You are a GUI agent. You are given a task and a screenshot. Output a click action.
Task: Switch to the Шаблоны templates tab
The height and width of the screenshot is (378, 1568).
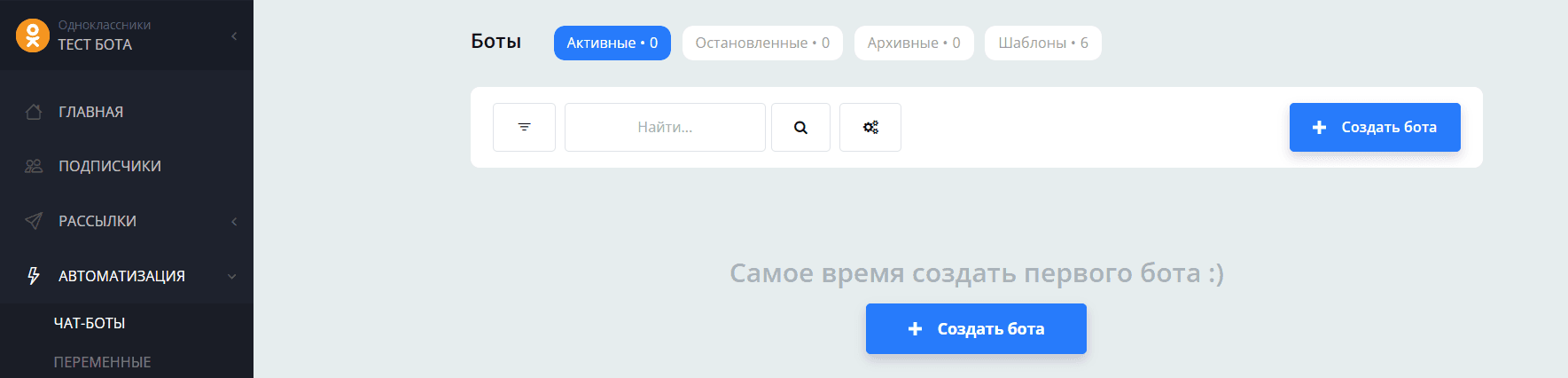tap(1043, 43)
